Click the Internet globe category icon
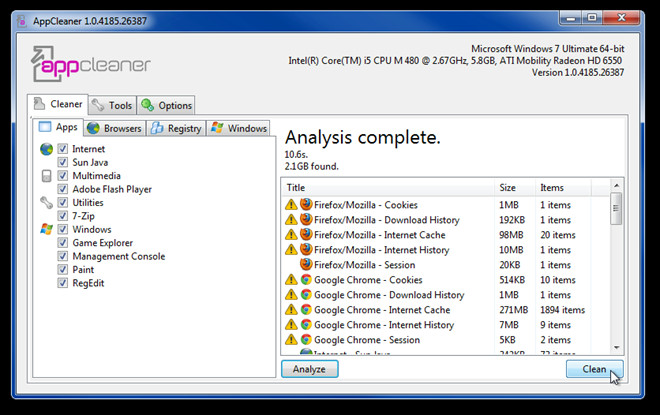 tap(46, 149)
